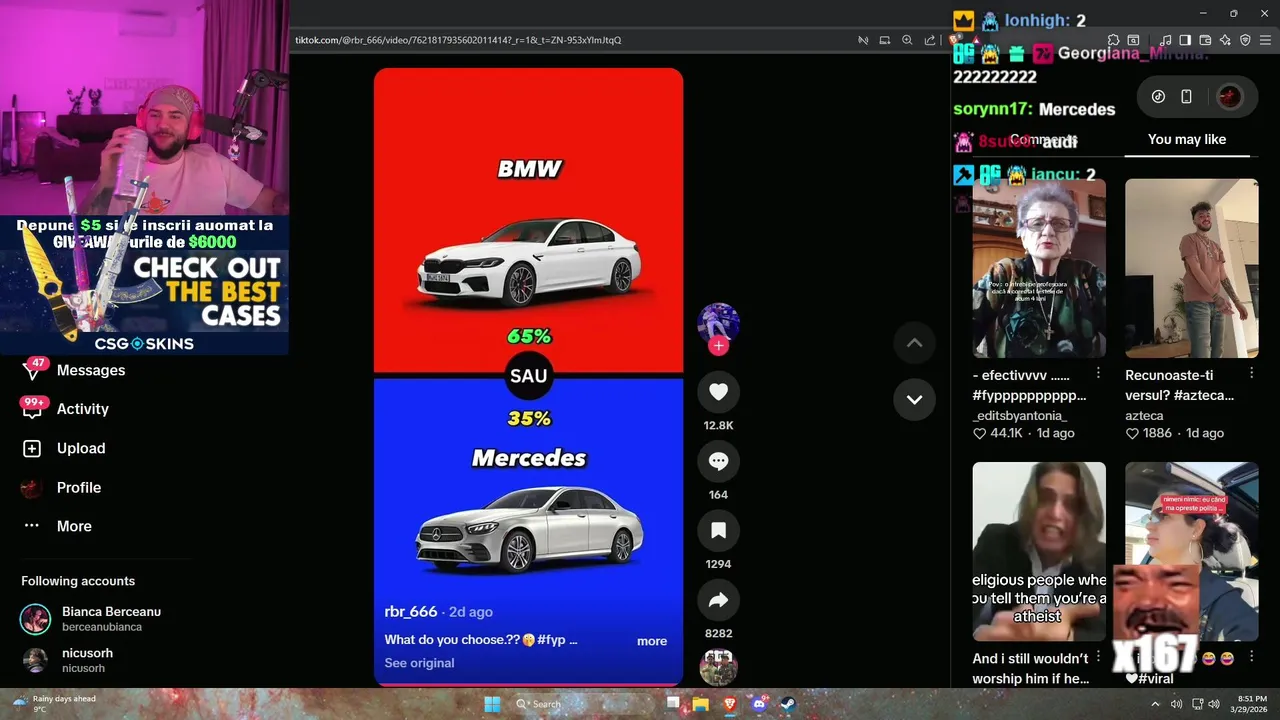Click the browser address bar URL
1280x720 pixels.
[458, 40]
